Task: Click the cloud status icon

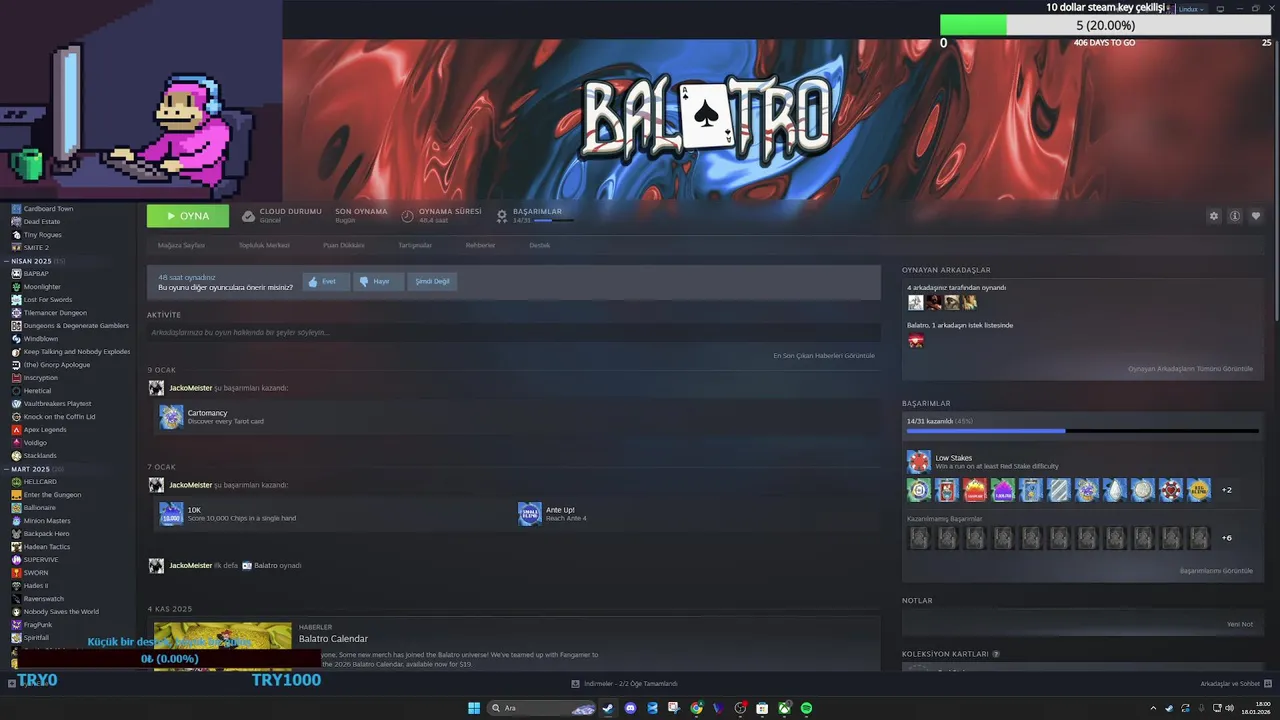Action: click(x=249, y=216)
